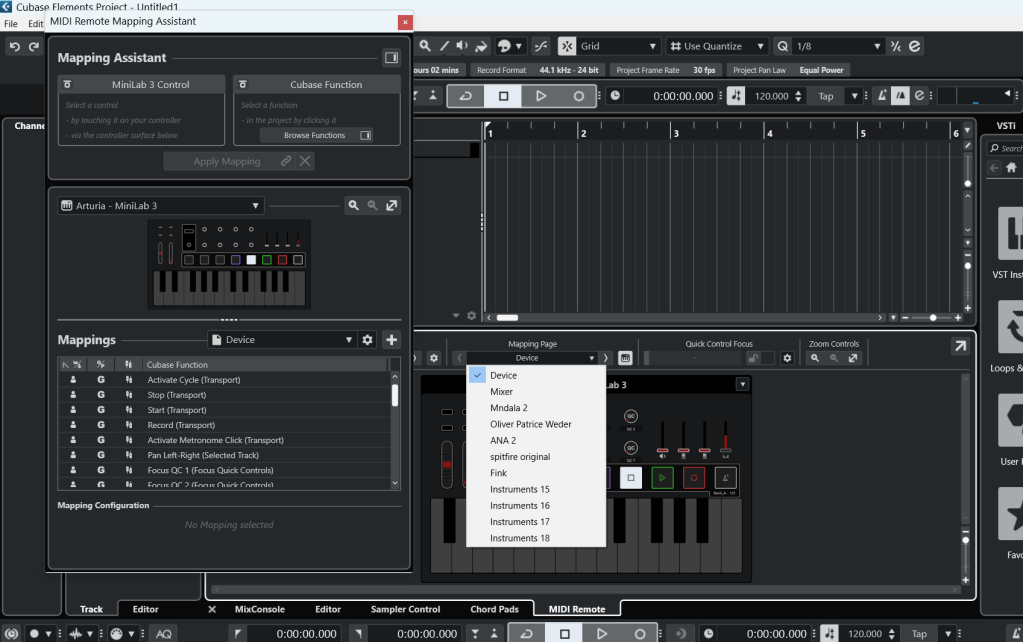The image size is (1023, 642).
Task: Select Mixer from the mapping page list
Action: tap(502, 392)
